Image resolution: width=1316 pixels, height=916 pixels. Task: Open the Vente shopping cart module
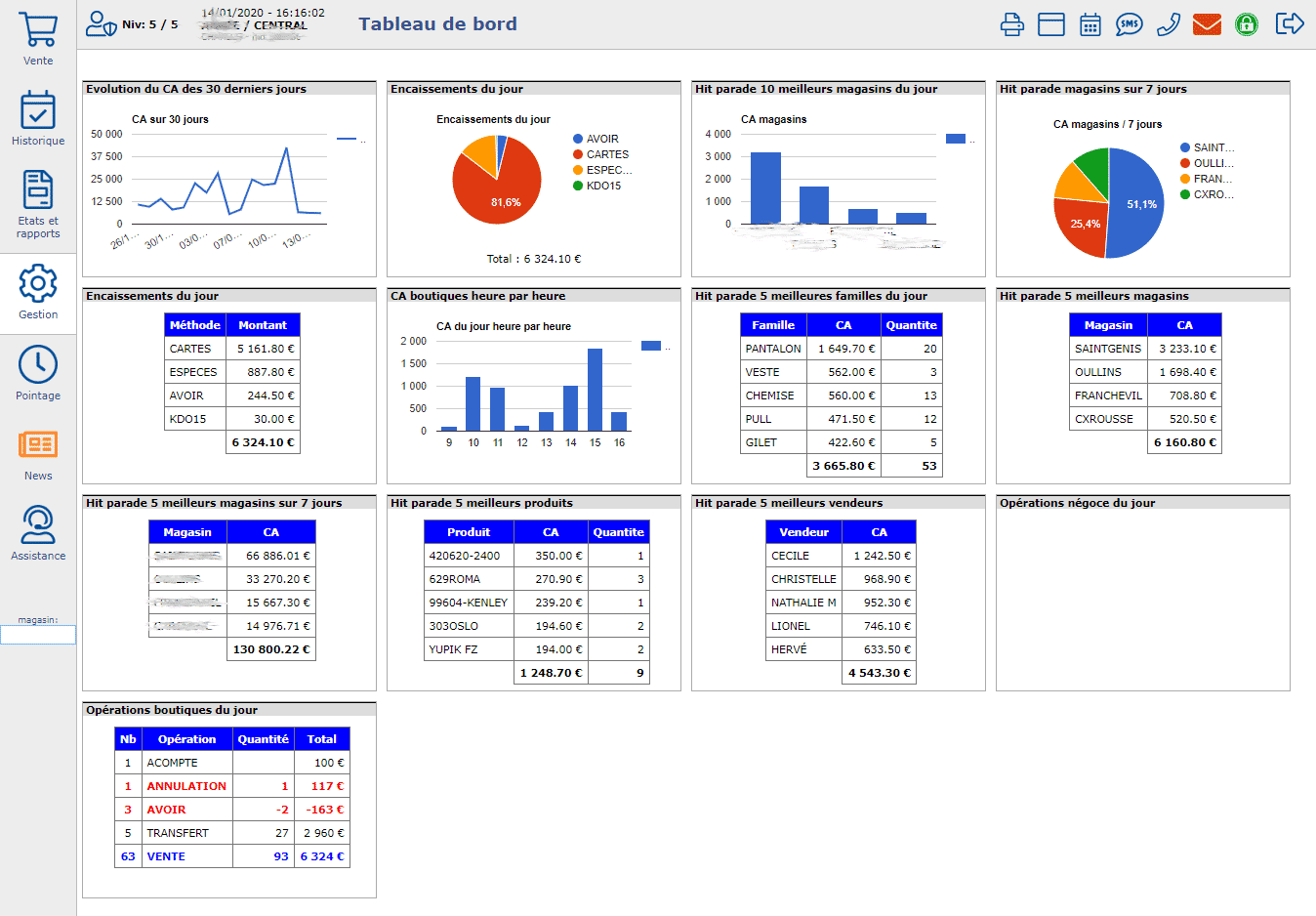pyautogui.click(x=38, y=31)
